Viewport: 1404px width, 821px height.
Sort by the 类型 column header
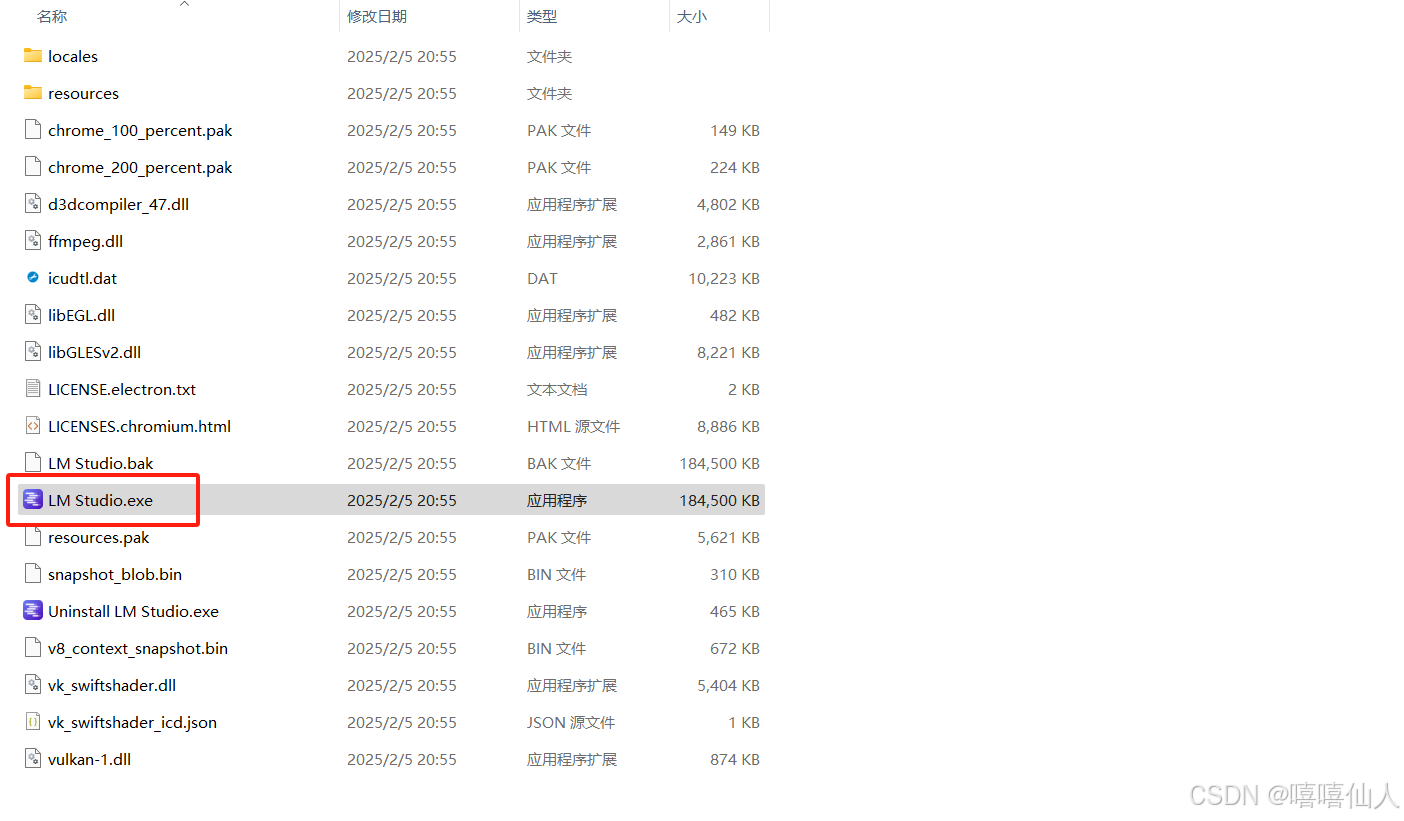pos(542,16)
